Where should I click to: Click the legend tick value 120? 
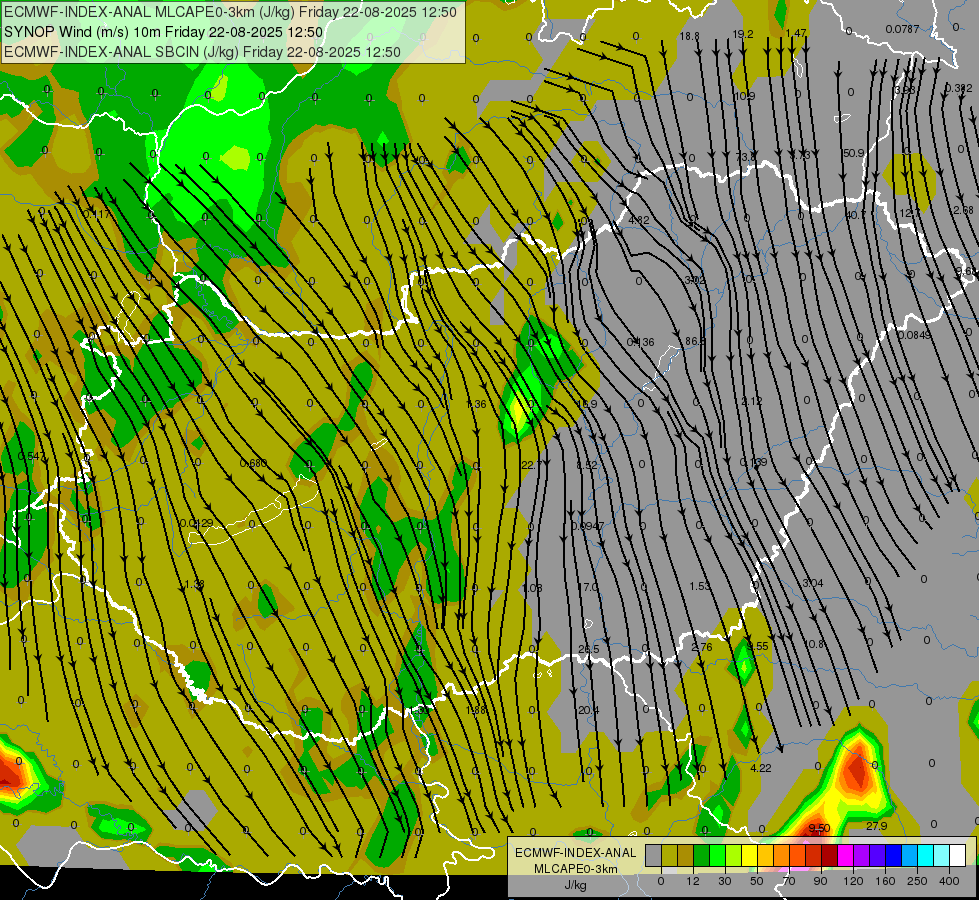pyautogui.click(x=853, y=881)
